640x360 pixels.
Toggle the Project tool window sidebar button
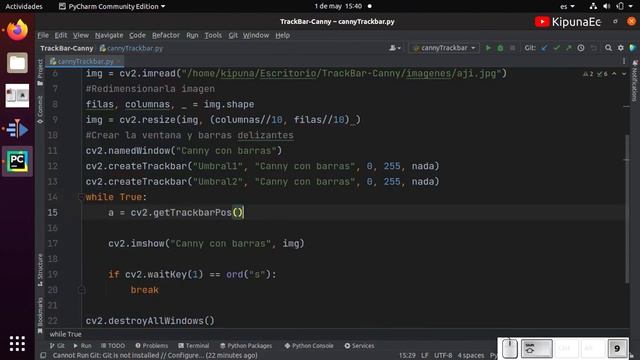tap(40, 72)
